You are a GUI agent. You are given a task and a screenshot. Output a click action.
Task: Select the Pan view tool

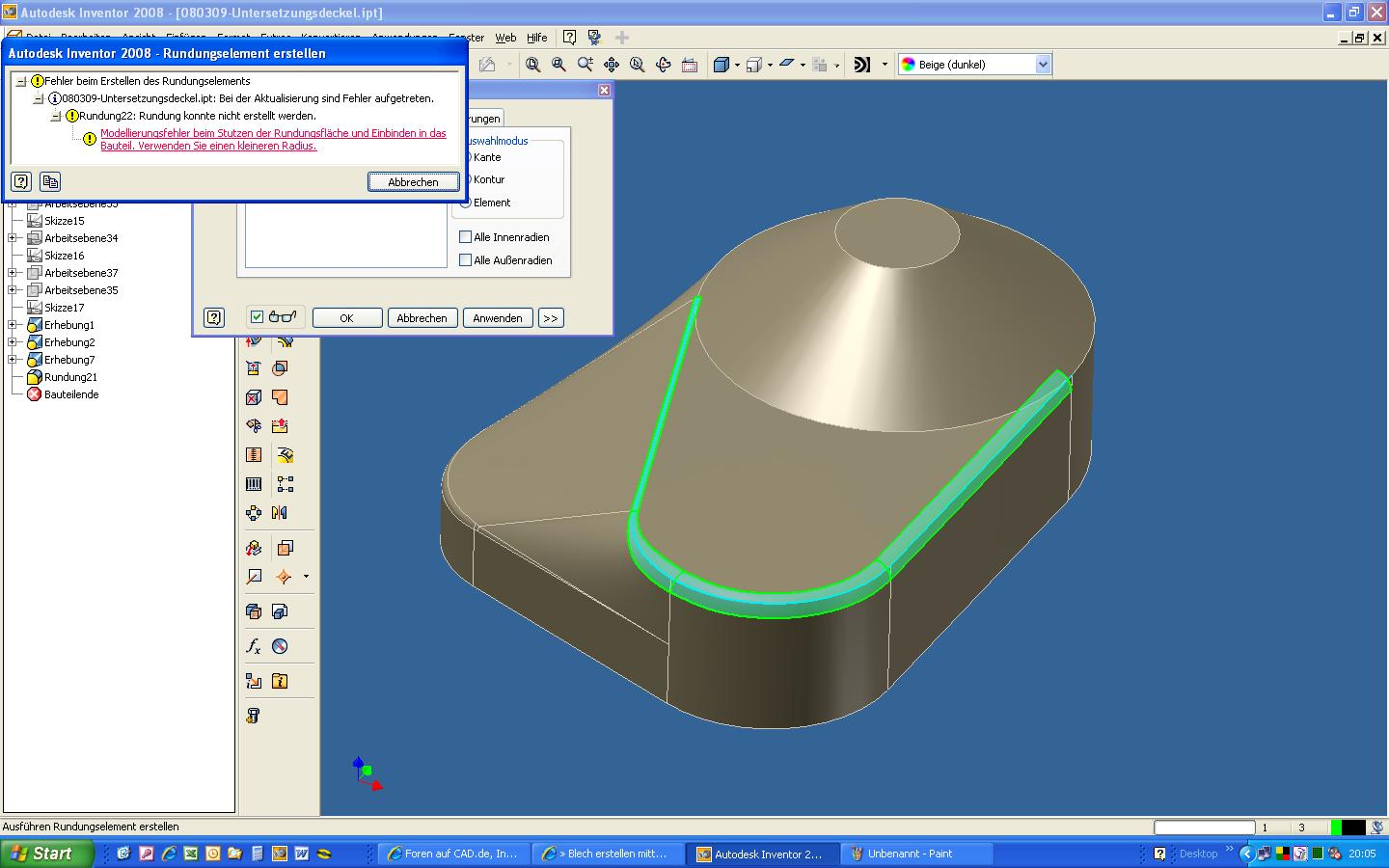(x=612, y=65)
